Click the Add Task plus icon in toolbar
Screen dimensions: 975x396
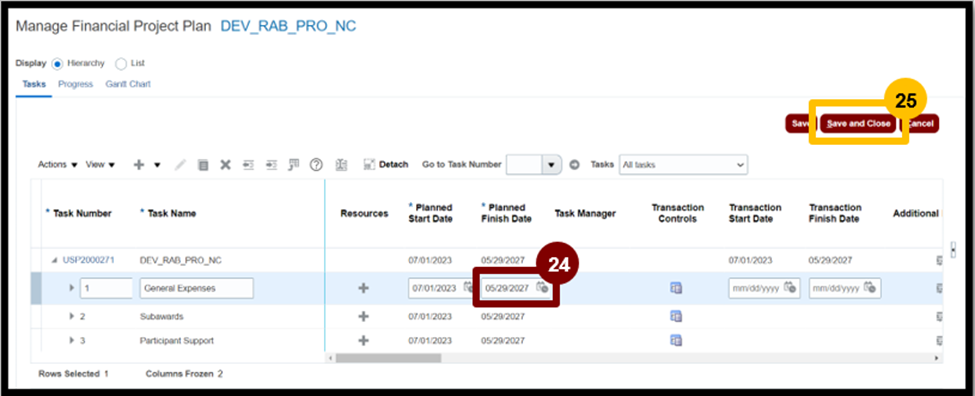(x=139, y=165)
